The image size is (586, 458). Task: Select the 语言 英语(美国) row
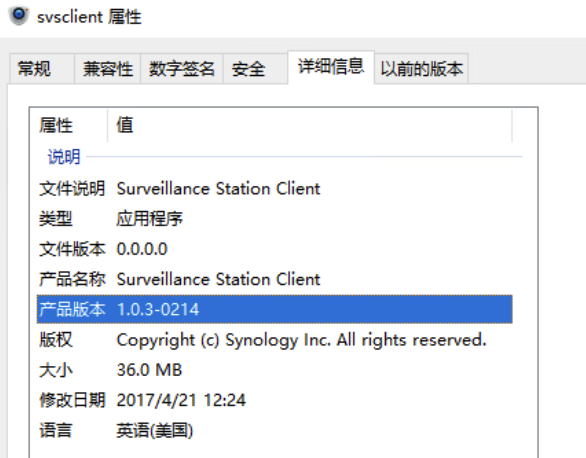click(x=275, y=430)
